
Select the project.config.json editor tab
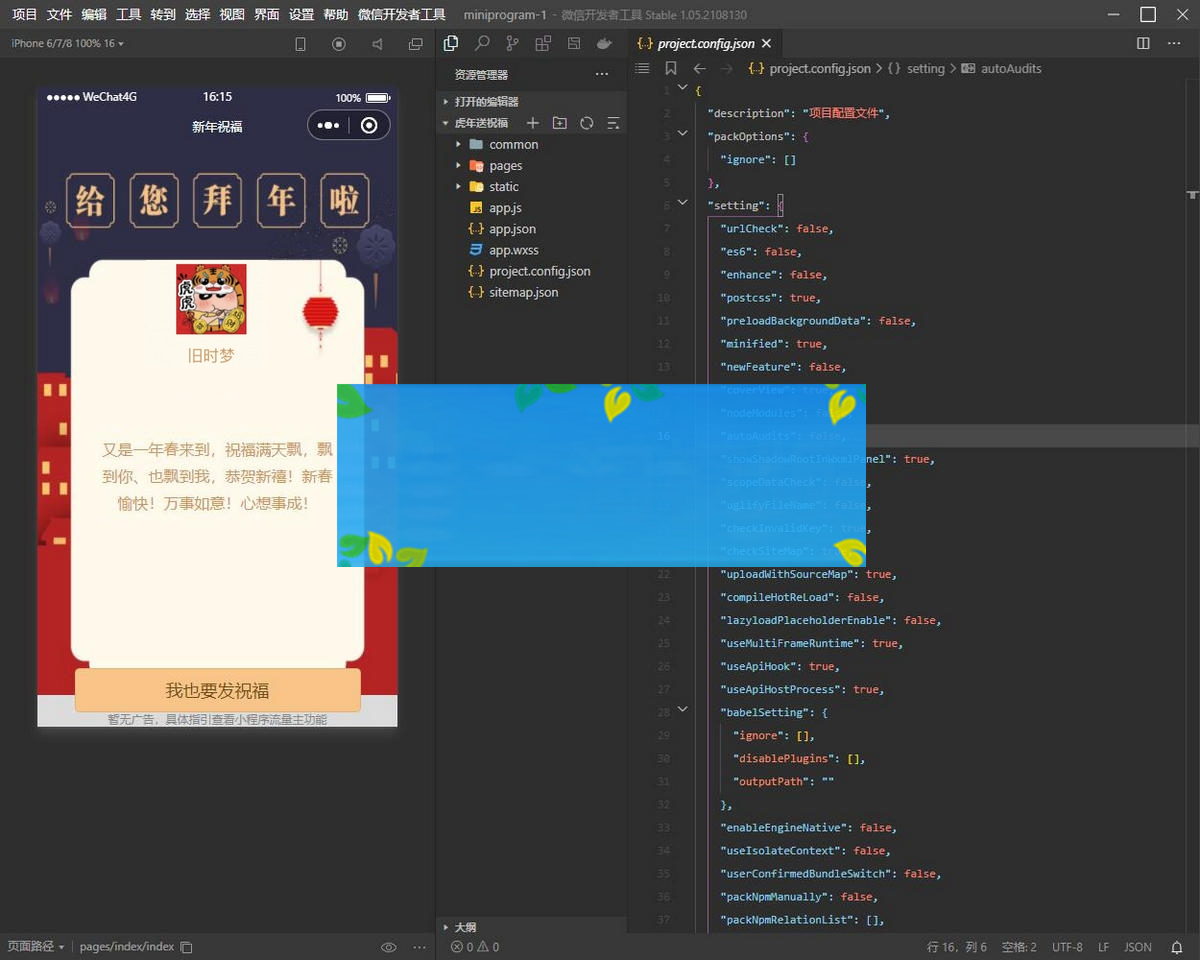tap(706, 44)
